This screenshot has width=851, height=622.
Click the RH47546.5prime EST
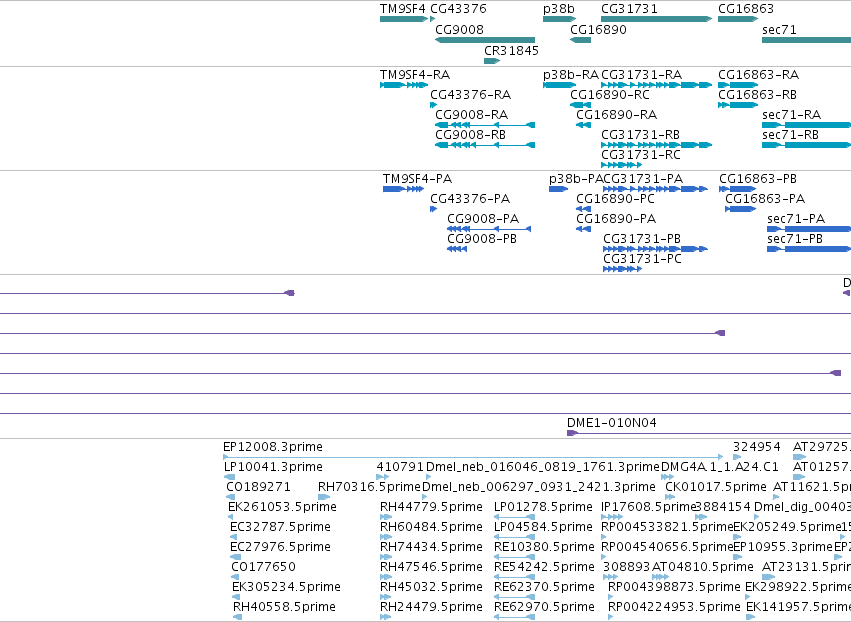click(385, 577)
